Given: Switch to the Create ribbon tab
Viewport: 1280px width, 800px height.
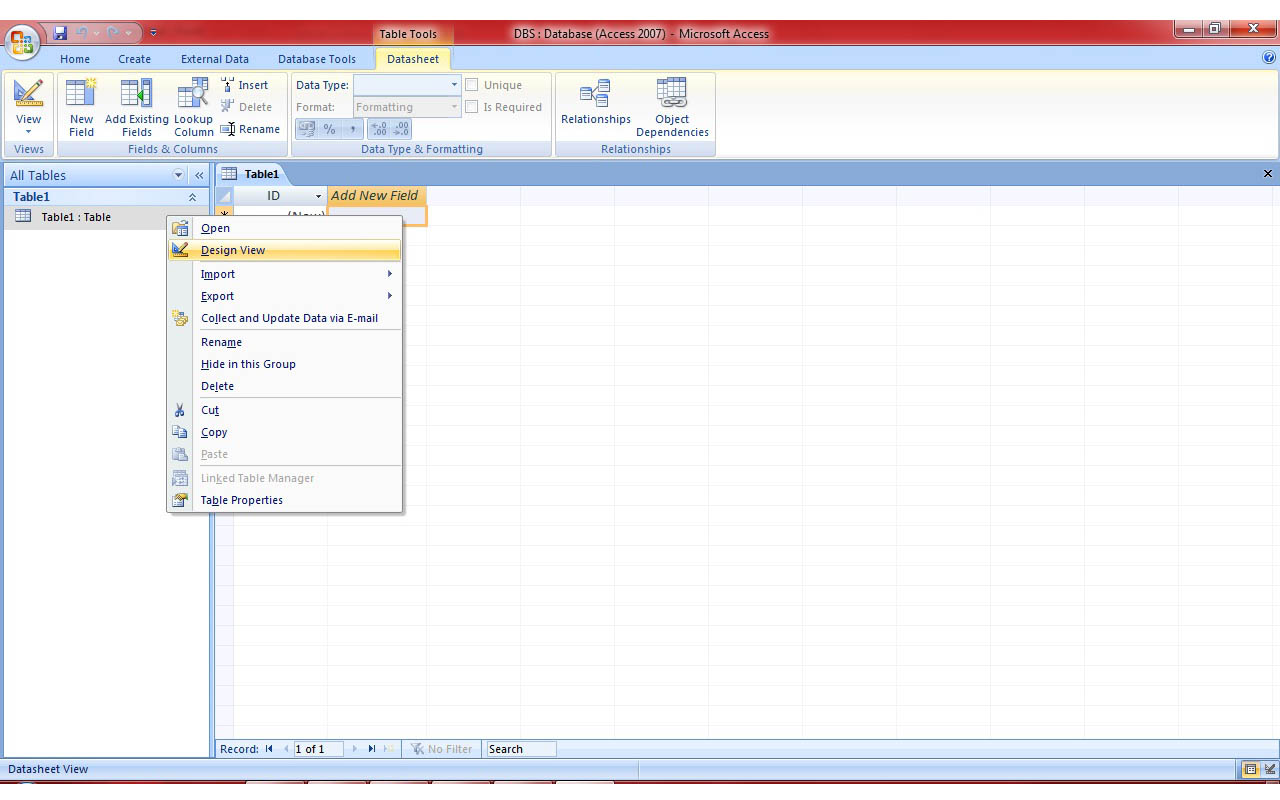Looking at the screenshot, I should coord(135,59).
